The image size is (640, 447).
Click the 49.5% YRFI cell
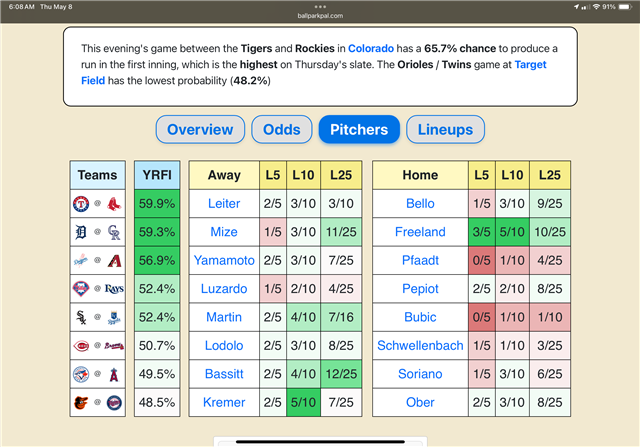pos(157,374)
